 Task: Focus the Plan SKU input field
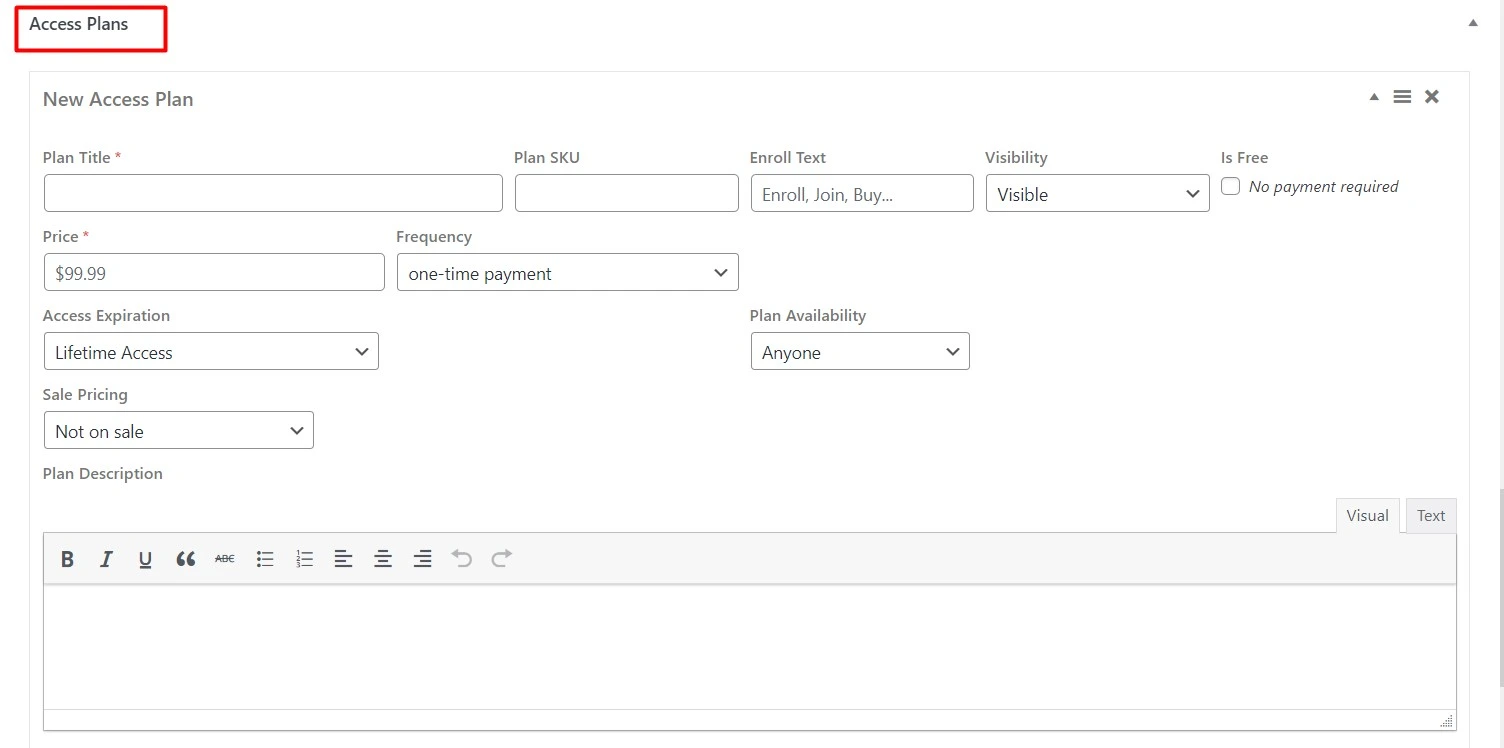[x=627, y=193]
